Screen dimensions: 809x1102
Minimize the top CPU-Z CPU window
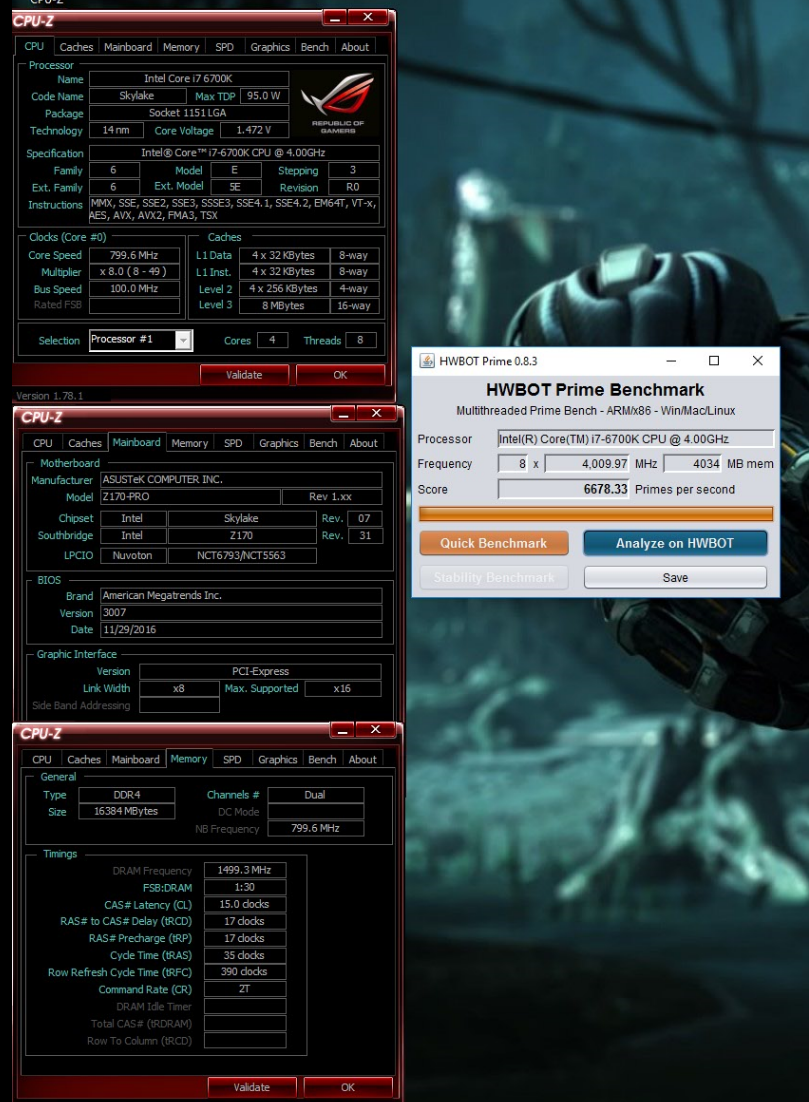click(335, 18)
